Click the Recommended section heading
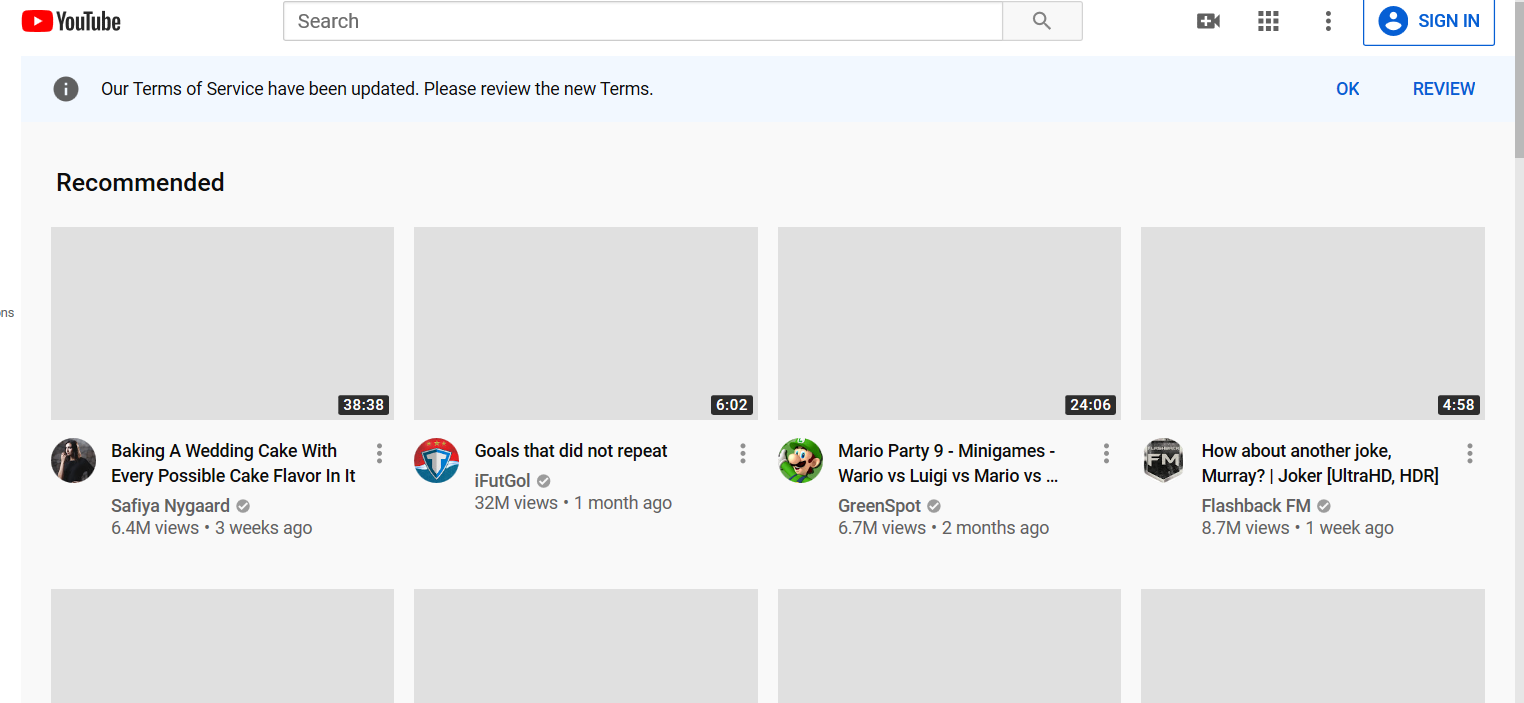 (x=140, y=182)
